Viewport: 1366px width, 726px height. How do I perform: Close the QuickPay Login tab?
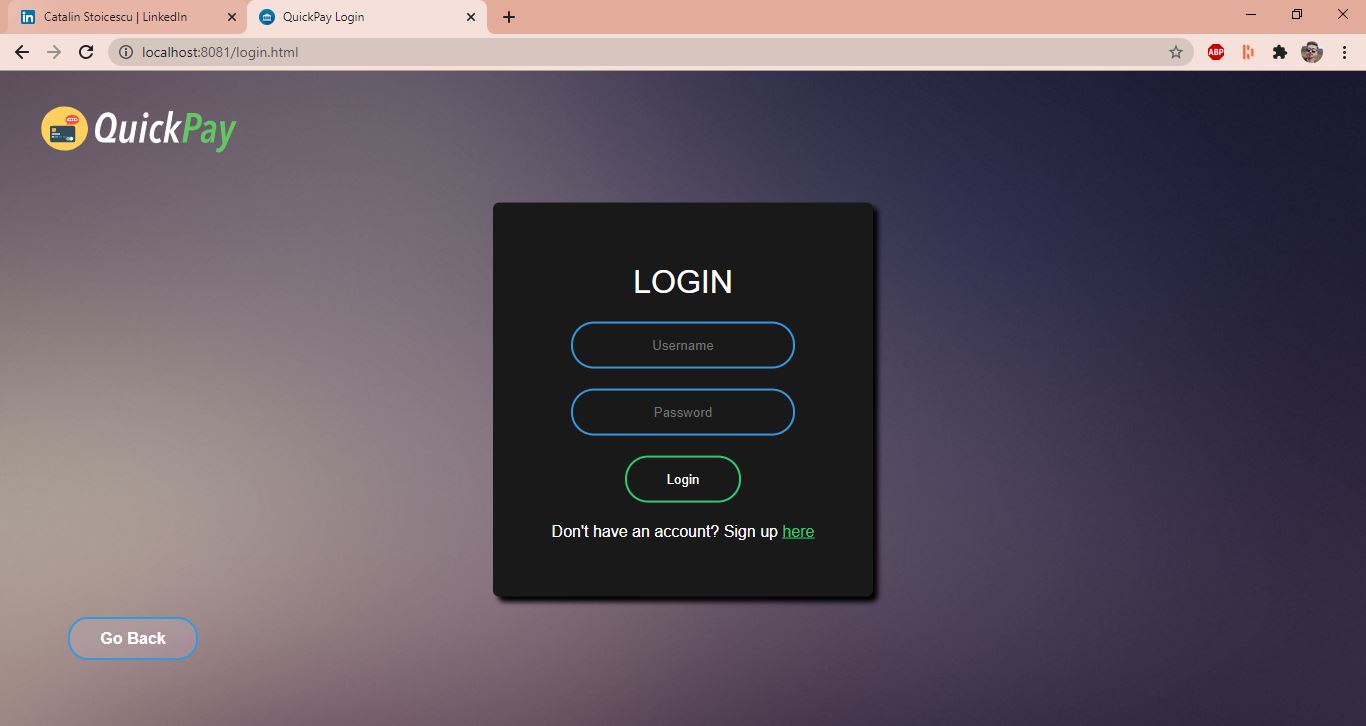pos(470,17)
